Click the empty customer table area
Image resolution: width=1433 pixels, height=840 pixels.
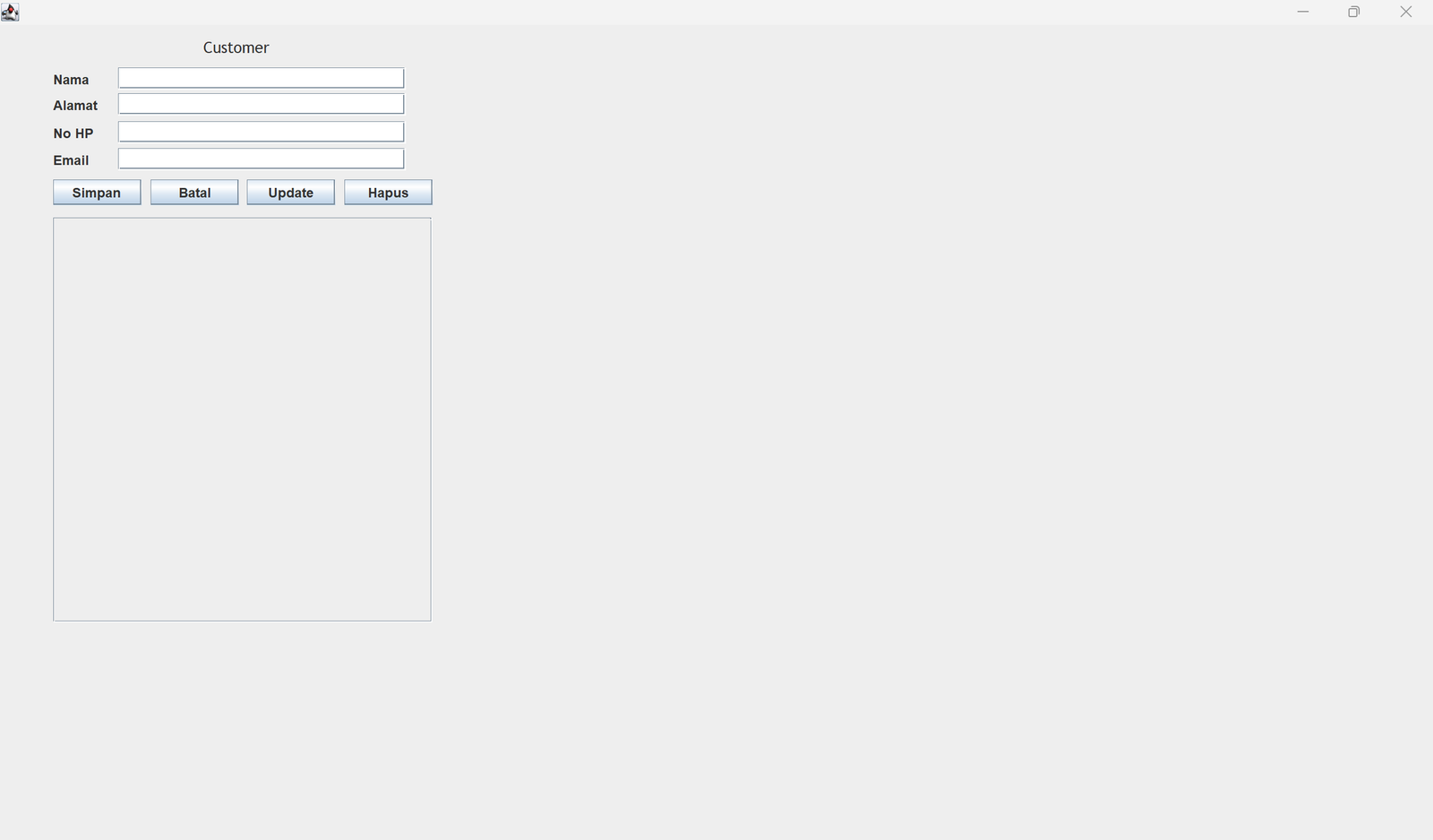[x=242, y=419]
